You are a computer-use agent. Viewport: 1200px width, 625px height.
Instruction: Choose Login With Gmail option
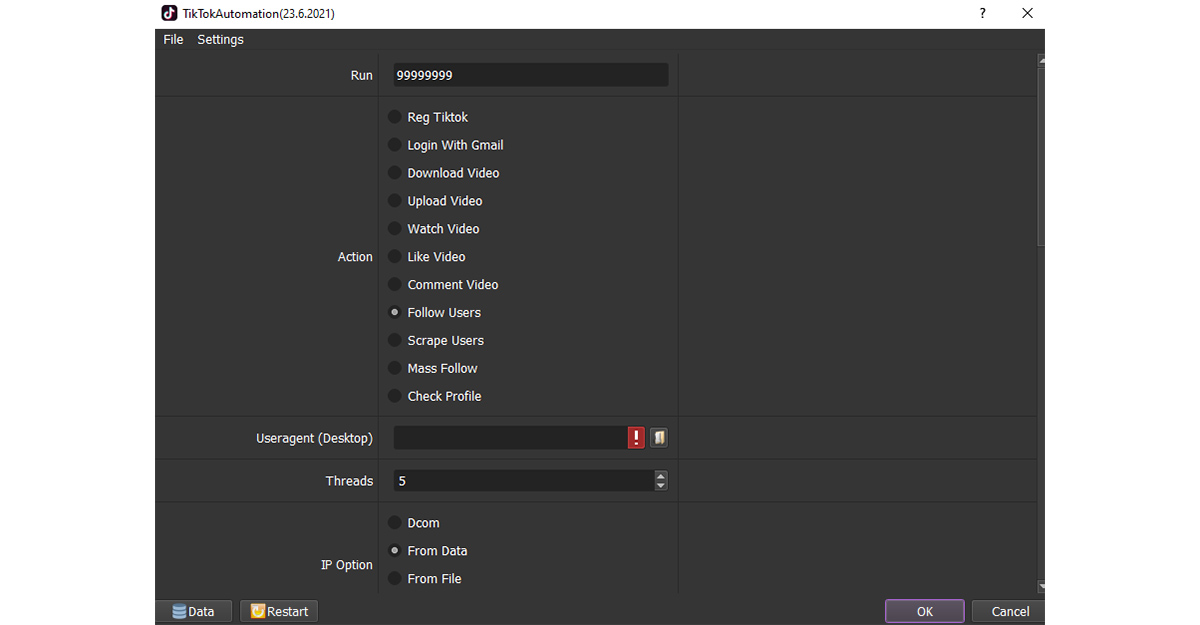point(446,145)
